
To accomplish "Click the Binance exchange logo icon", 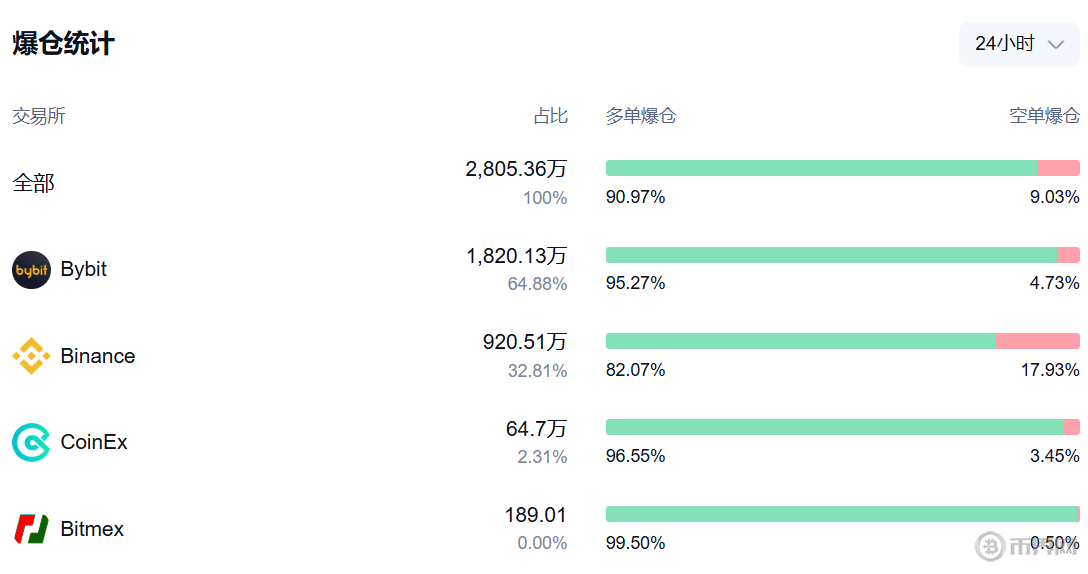I will [x=31, y=356].
